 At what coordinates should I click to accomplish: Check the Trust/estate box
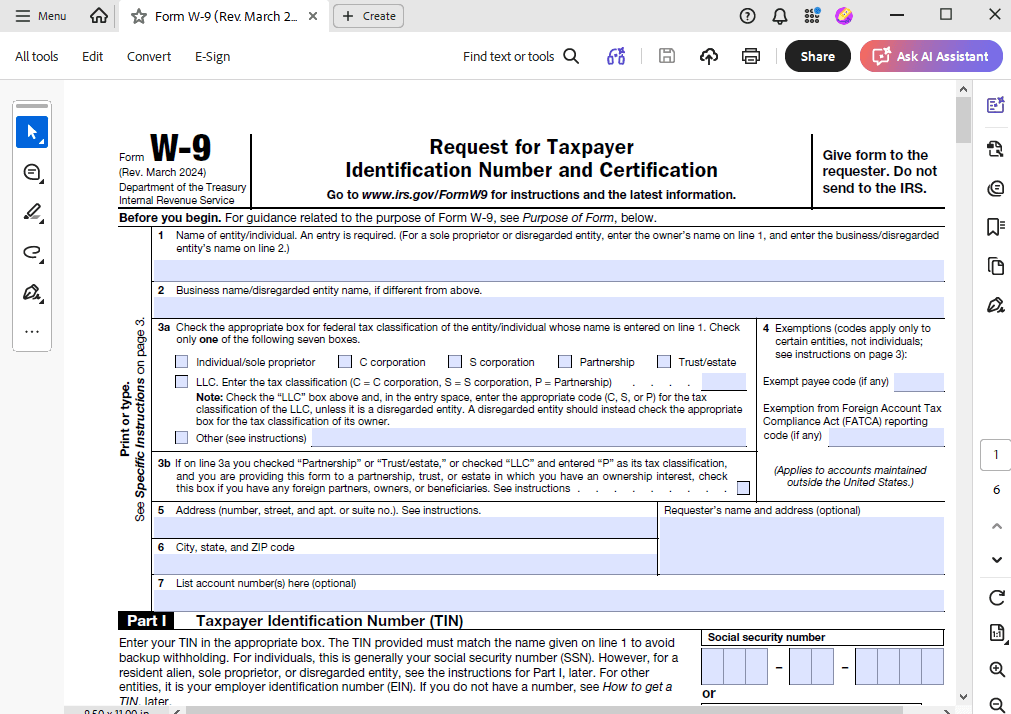click(664, 362)
